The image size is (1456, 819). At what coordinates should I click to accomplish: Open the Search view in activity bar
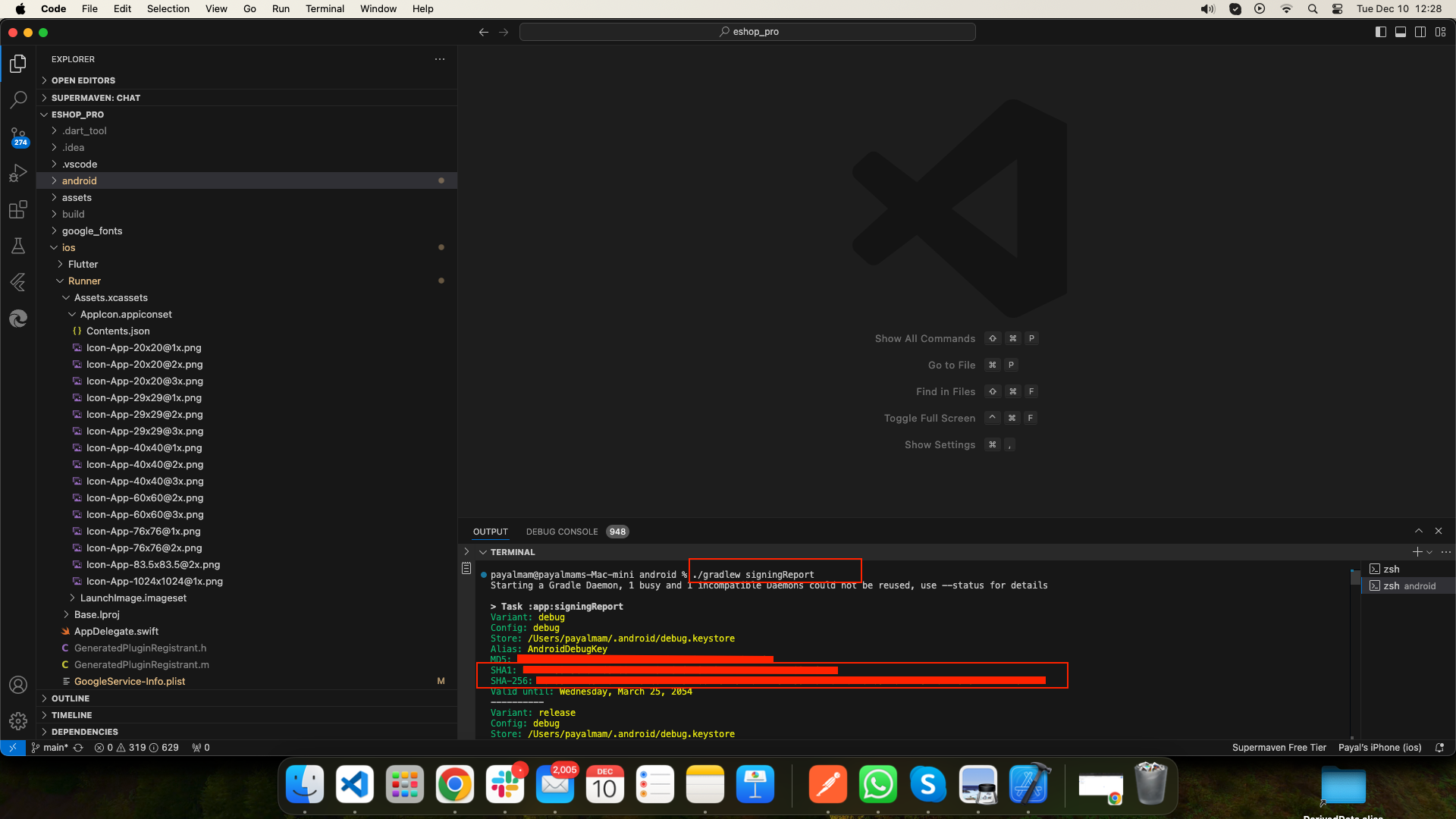click(18, 100)
